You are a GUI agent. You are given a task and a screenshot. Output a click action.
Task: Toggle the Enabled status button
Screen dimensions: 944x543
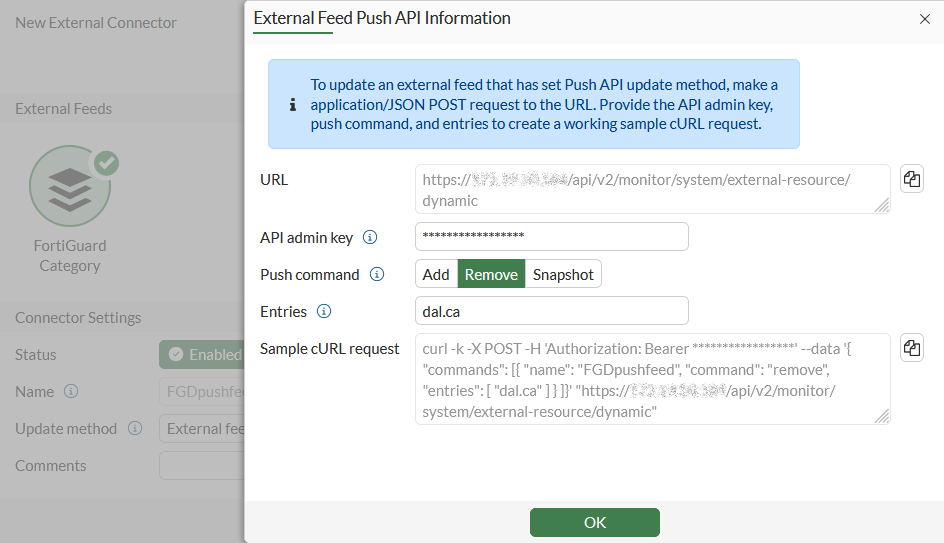[203, 354]
